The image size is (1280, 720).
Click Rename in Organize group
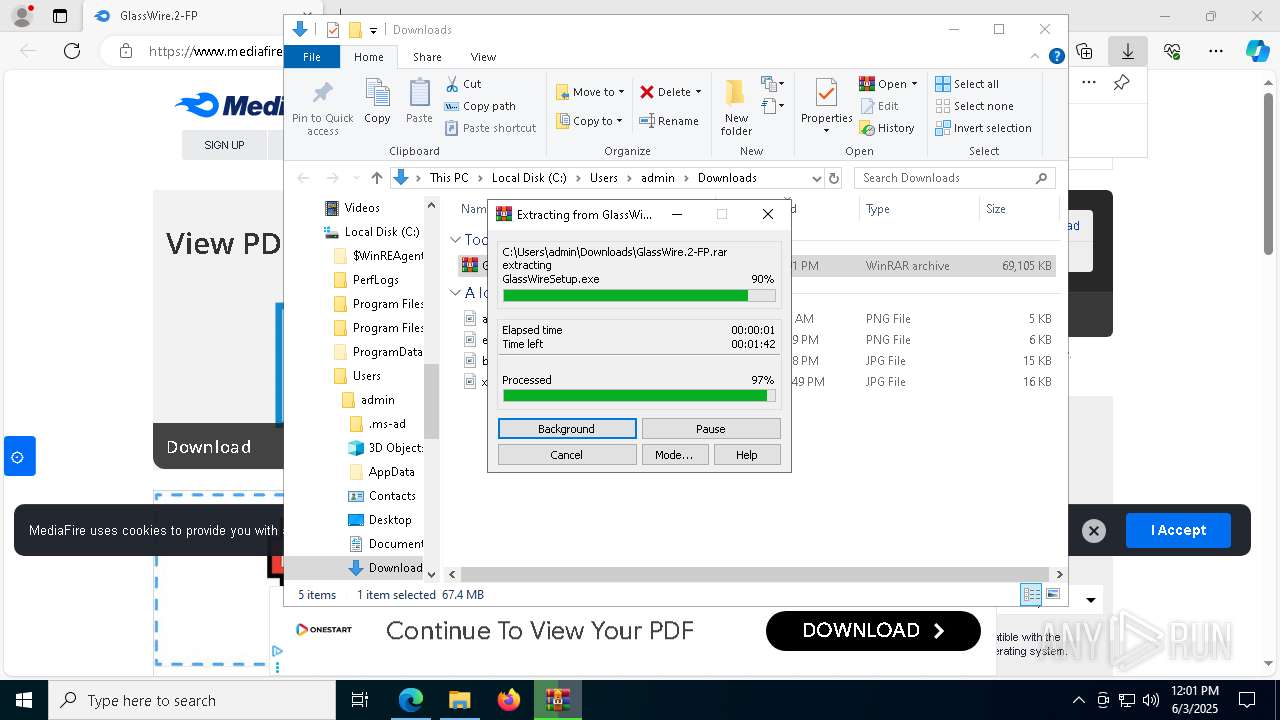(x=669, y=121)
